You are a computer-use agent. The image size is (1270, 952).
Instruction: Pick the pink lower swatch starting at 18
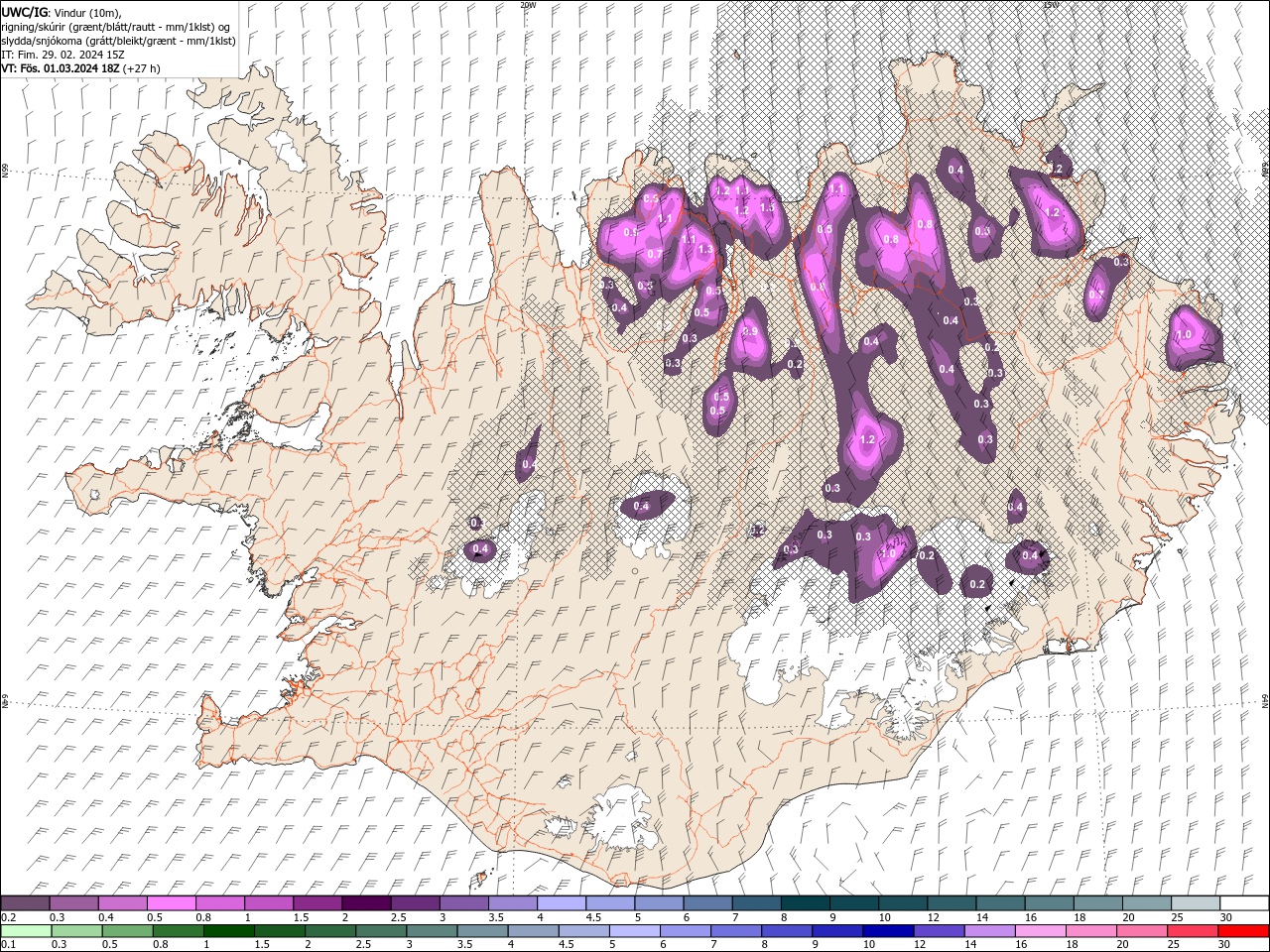pos(1090,931)
